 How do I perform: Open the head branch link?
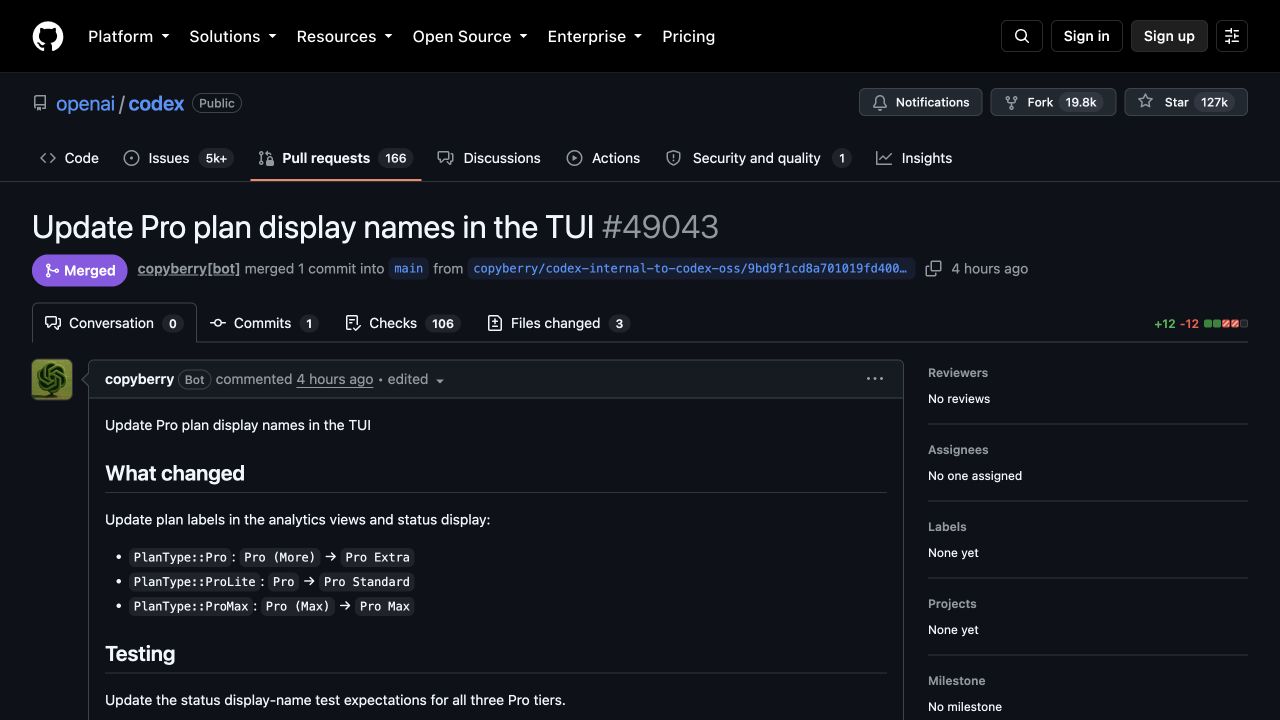[x=691, y=268]
